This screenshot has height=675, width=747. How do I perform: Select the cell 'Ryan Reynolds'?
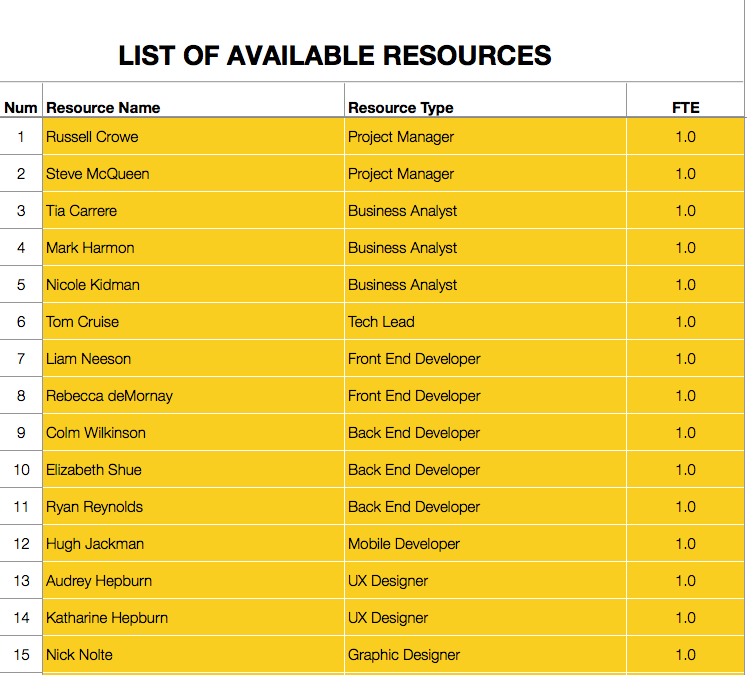pos(193,507)
